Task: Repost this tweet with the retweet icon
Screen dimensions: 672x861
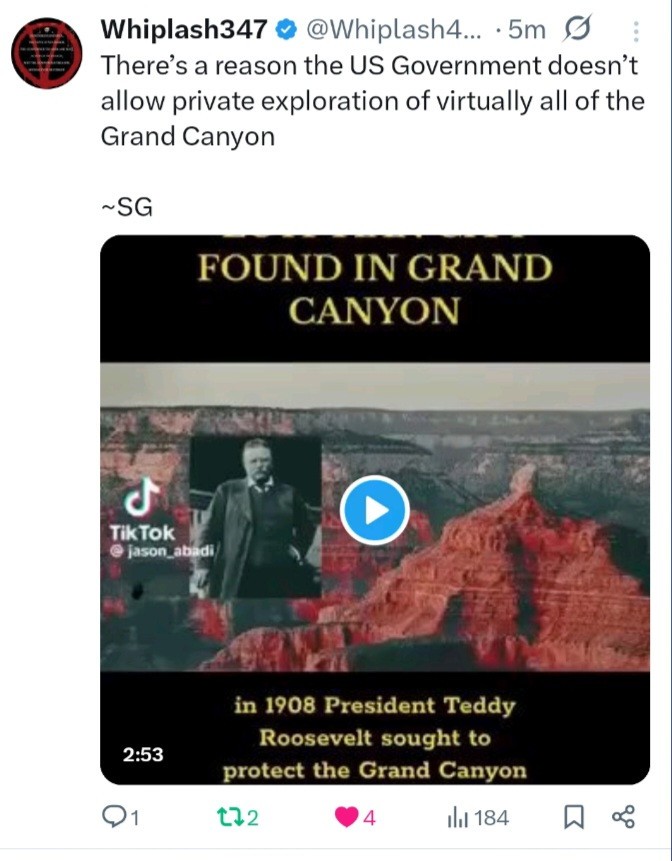Action: [228, 818]
